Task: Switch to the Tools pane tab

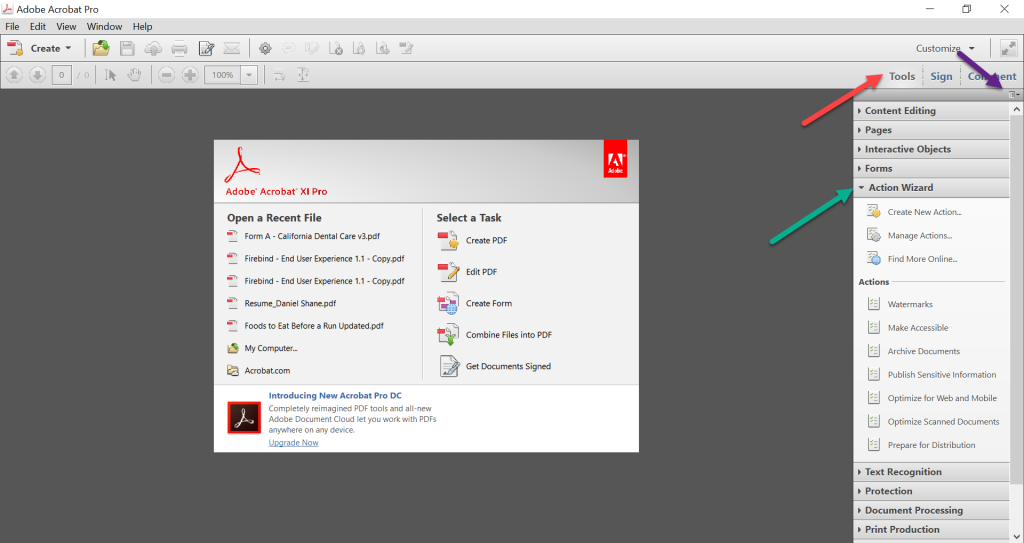Action: 902,76
